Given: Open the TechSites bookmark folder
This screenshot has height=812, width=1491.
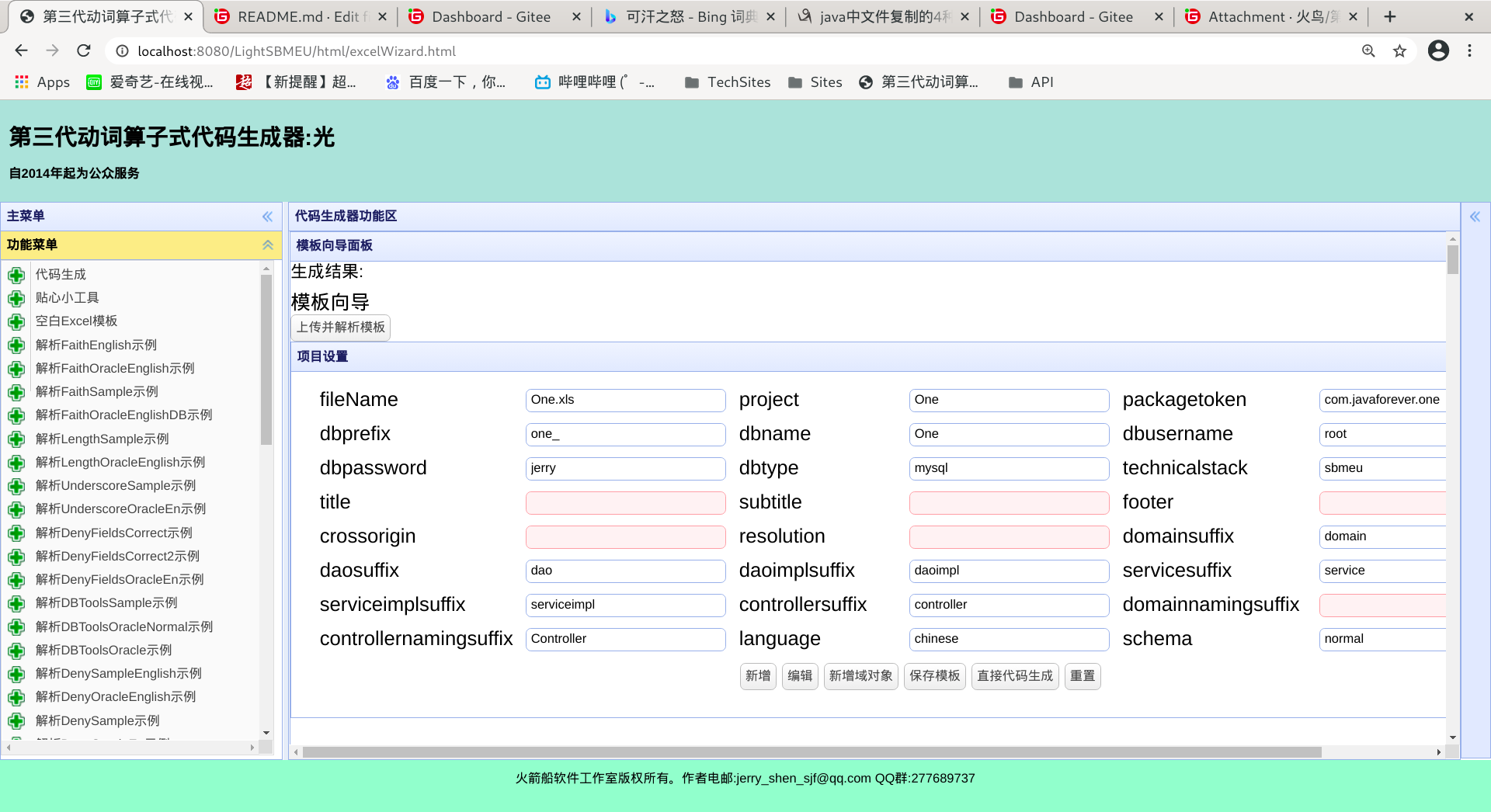Looking at the screenshot, I should (728, 82).
